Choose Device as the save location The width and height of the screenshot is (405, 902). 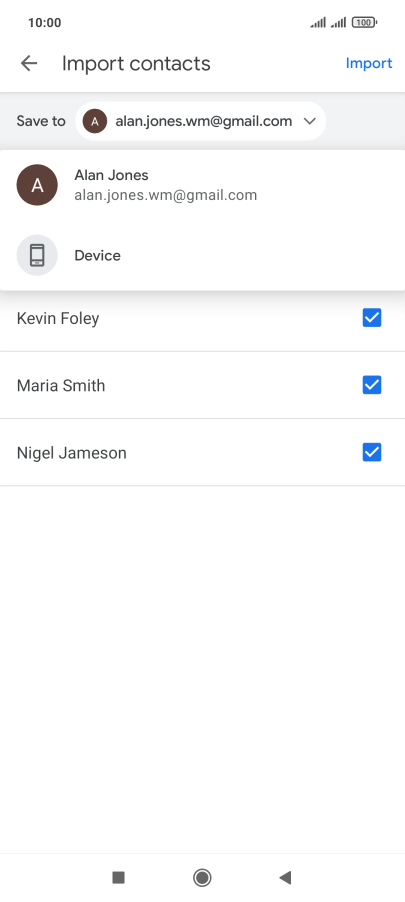click(202, 255)
